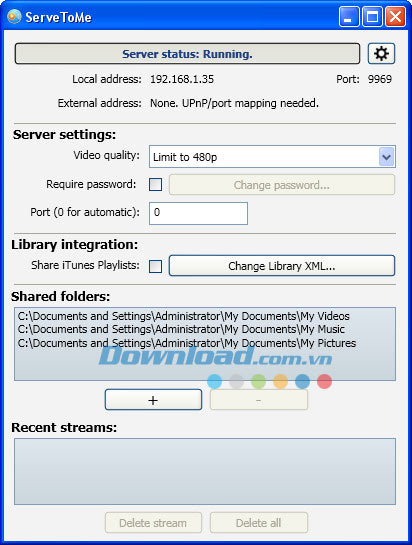Select the My Videos shared folder entry

click(184, 316)
